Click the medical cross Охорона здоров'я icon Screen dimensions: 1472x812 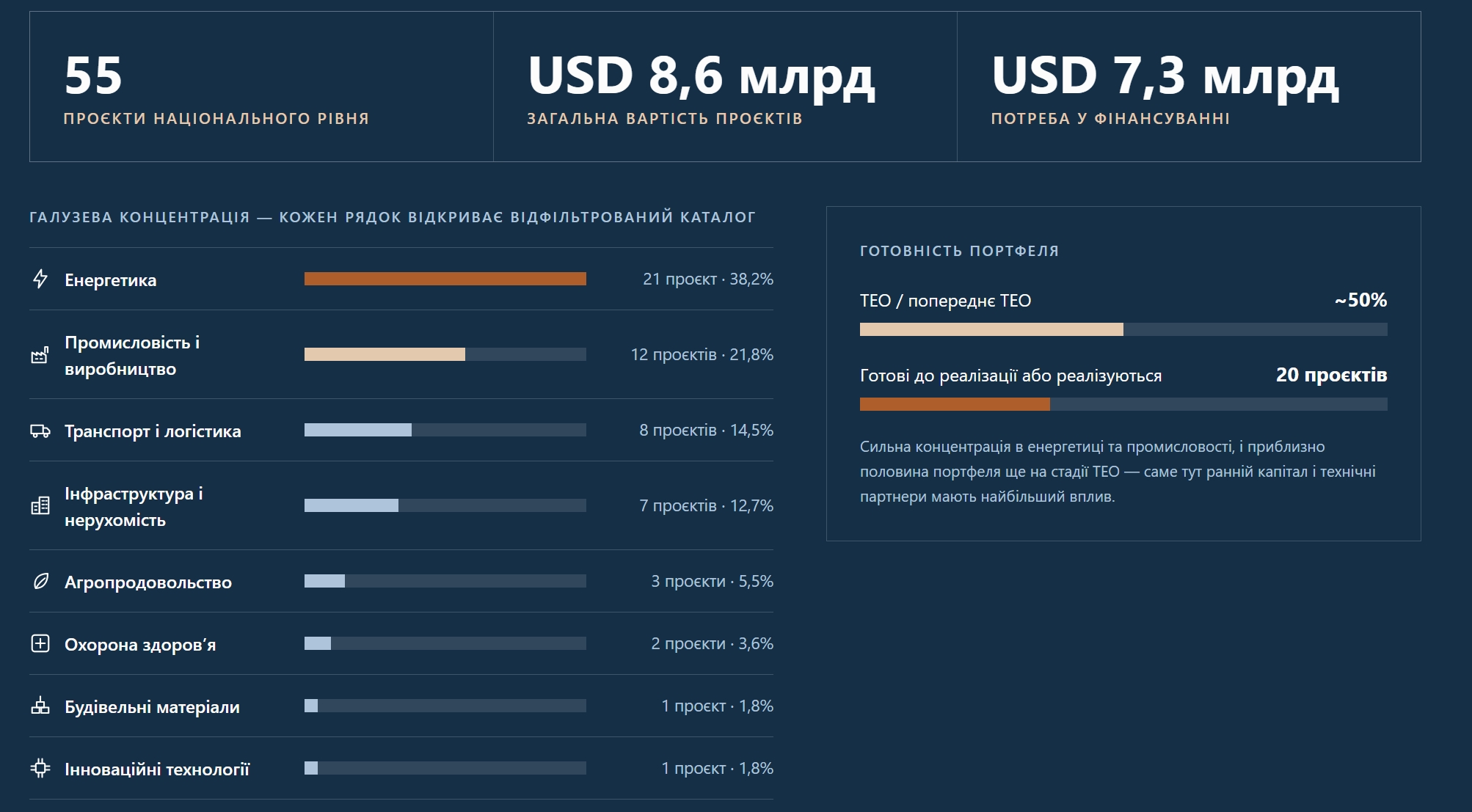point(40,643)
